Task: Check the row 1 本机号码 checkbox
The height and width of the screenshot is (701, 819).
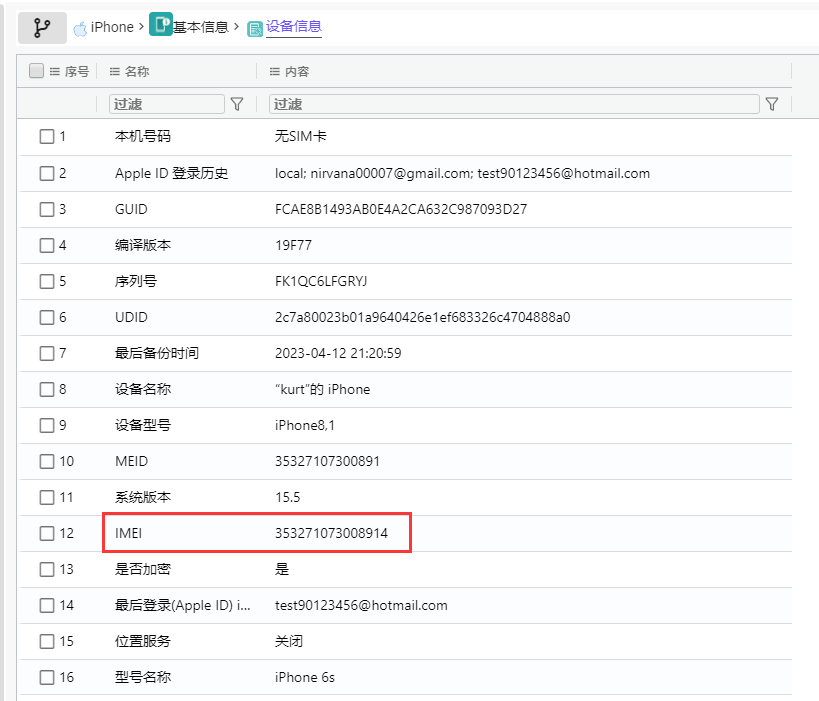Action: 47,137
